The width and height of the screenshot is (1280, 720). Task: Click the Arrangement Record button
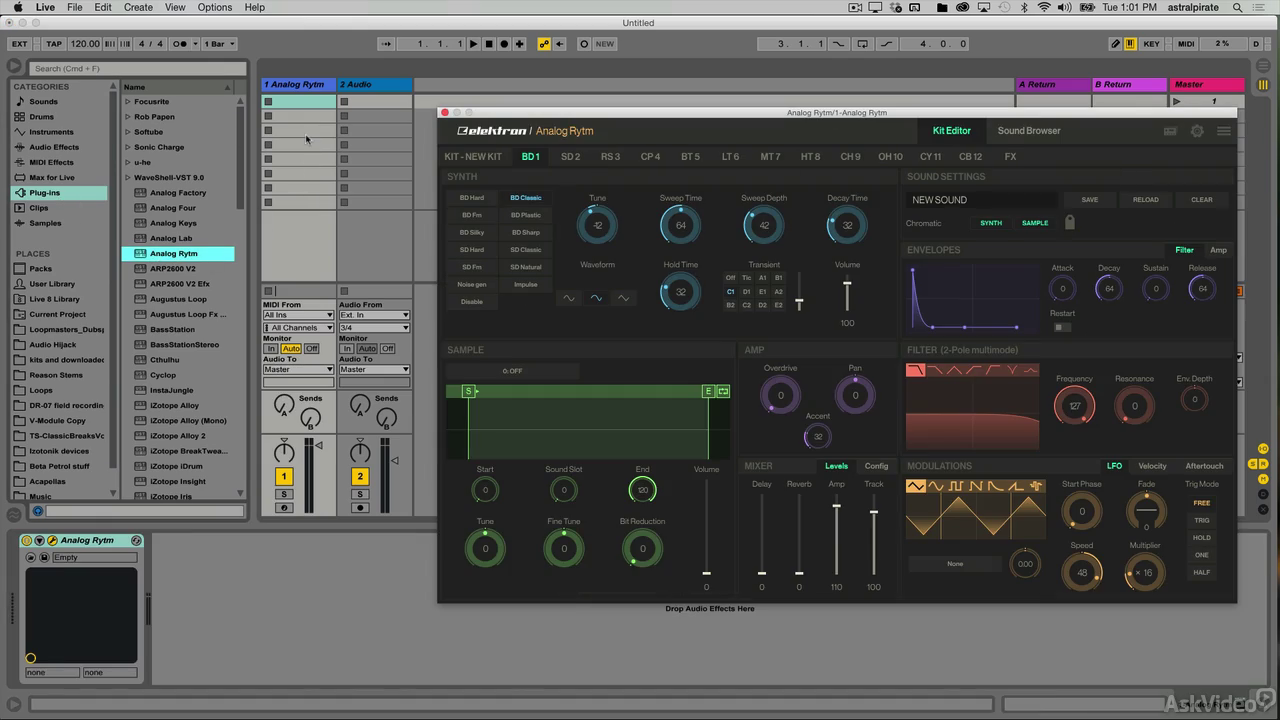[504, 44]
